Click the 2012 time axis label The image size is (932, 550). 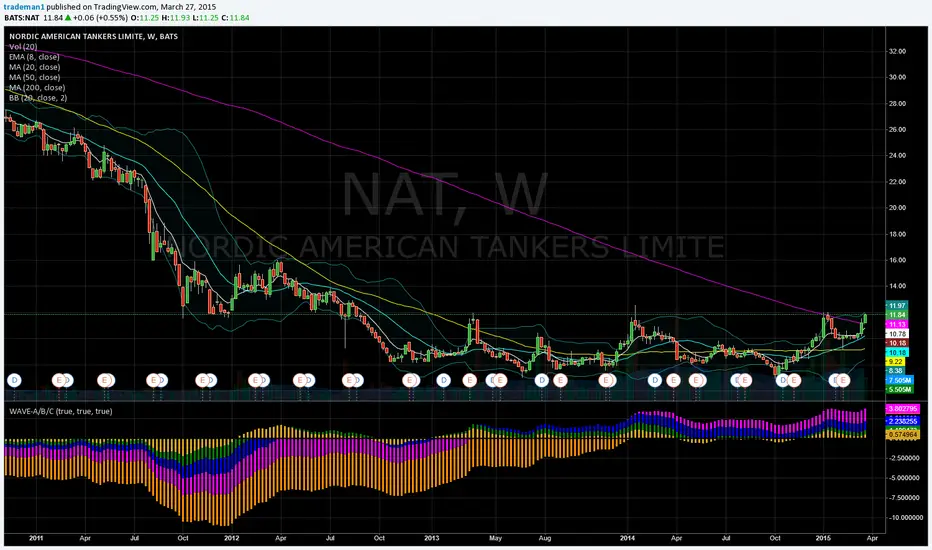[x=231, y=538]
